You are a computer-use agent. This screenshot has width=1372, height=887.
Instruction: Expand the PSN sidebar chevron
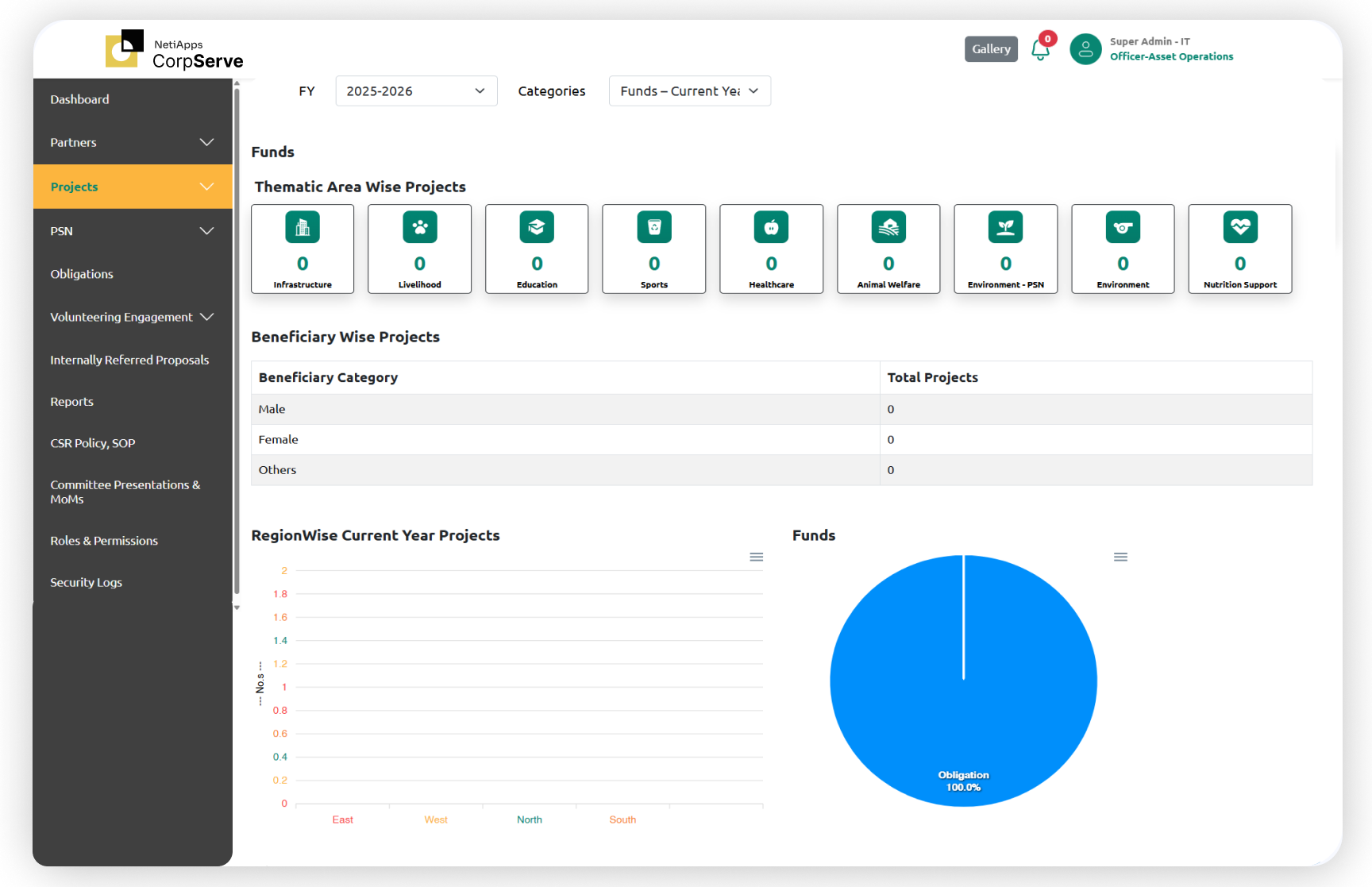tap(206, 231)
